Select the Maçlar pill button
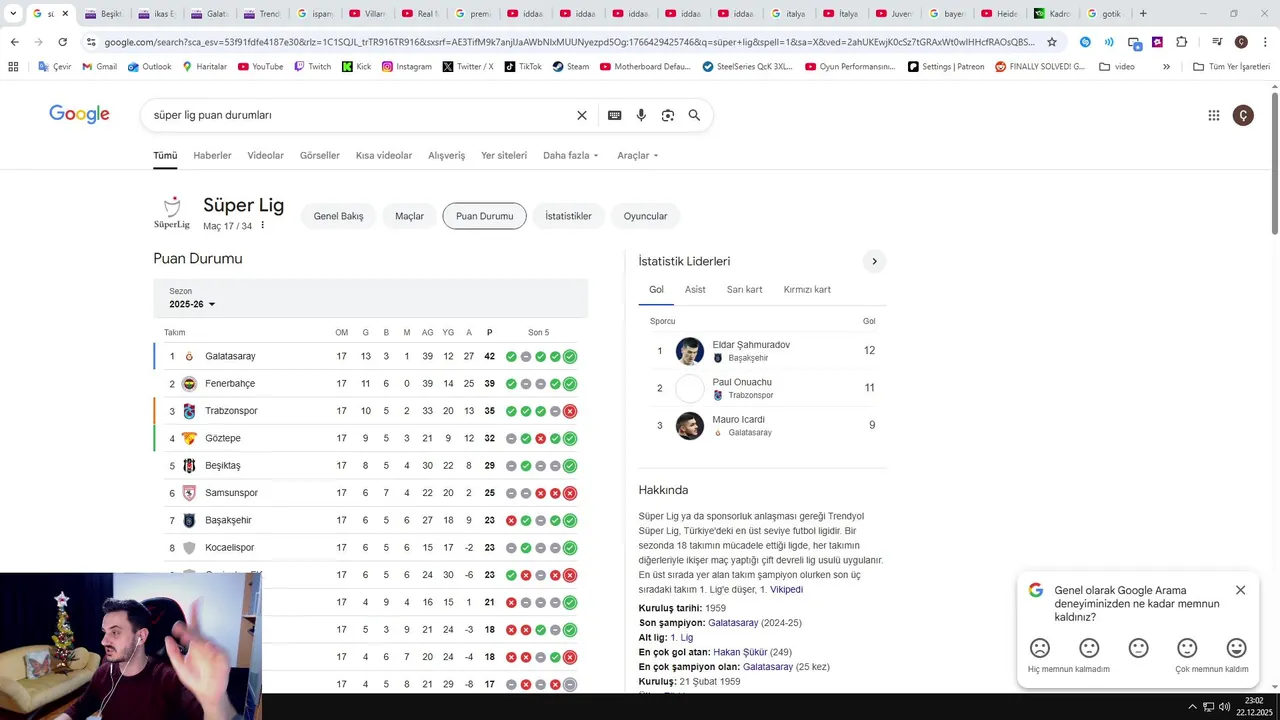The width and height of the screenshot is (1280, 720). (x=409, y=216)
